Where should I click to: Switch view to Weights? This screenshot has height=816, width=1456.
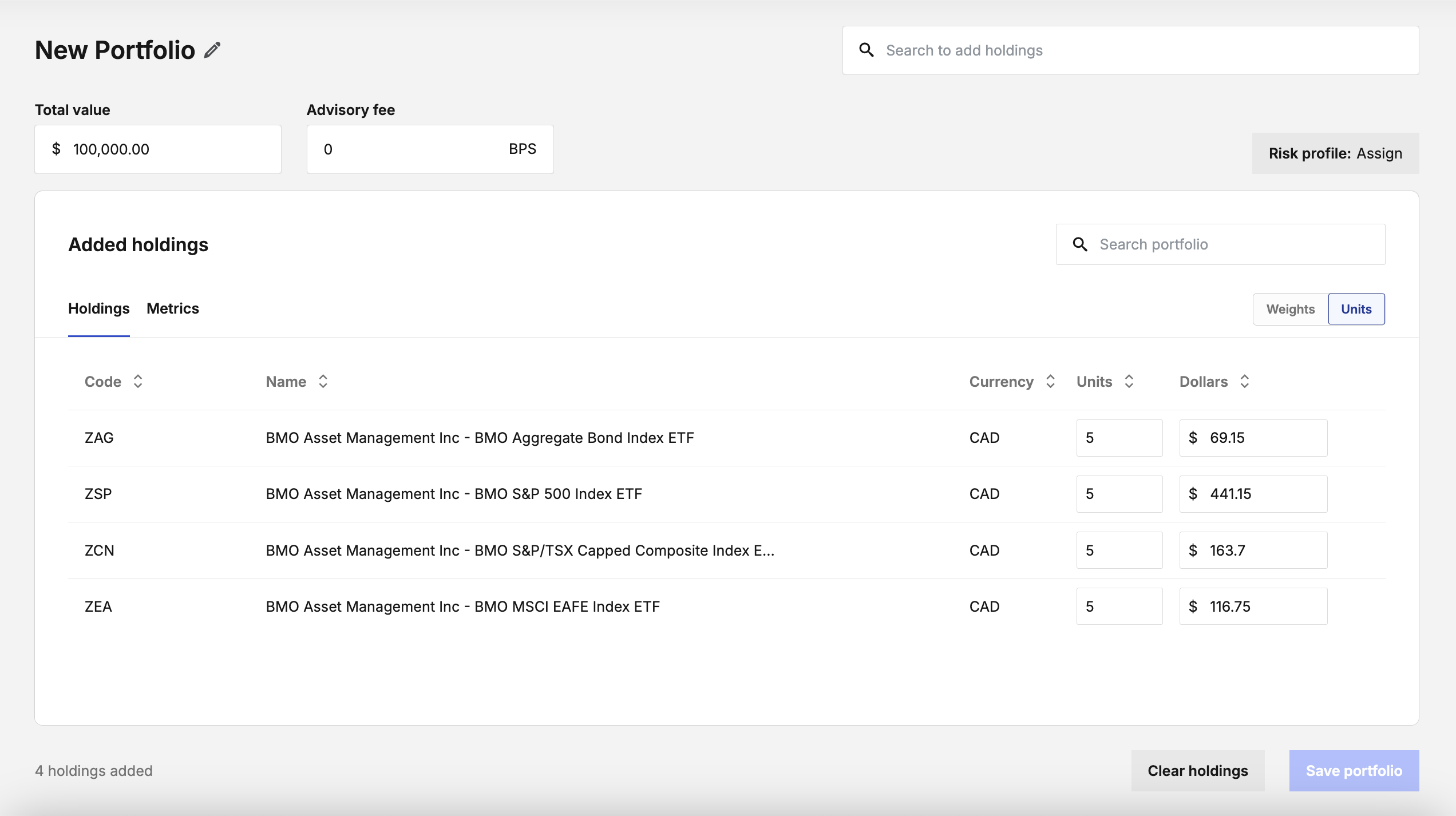[1291, 309]
